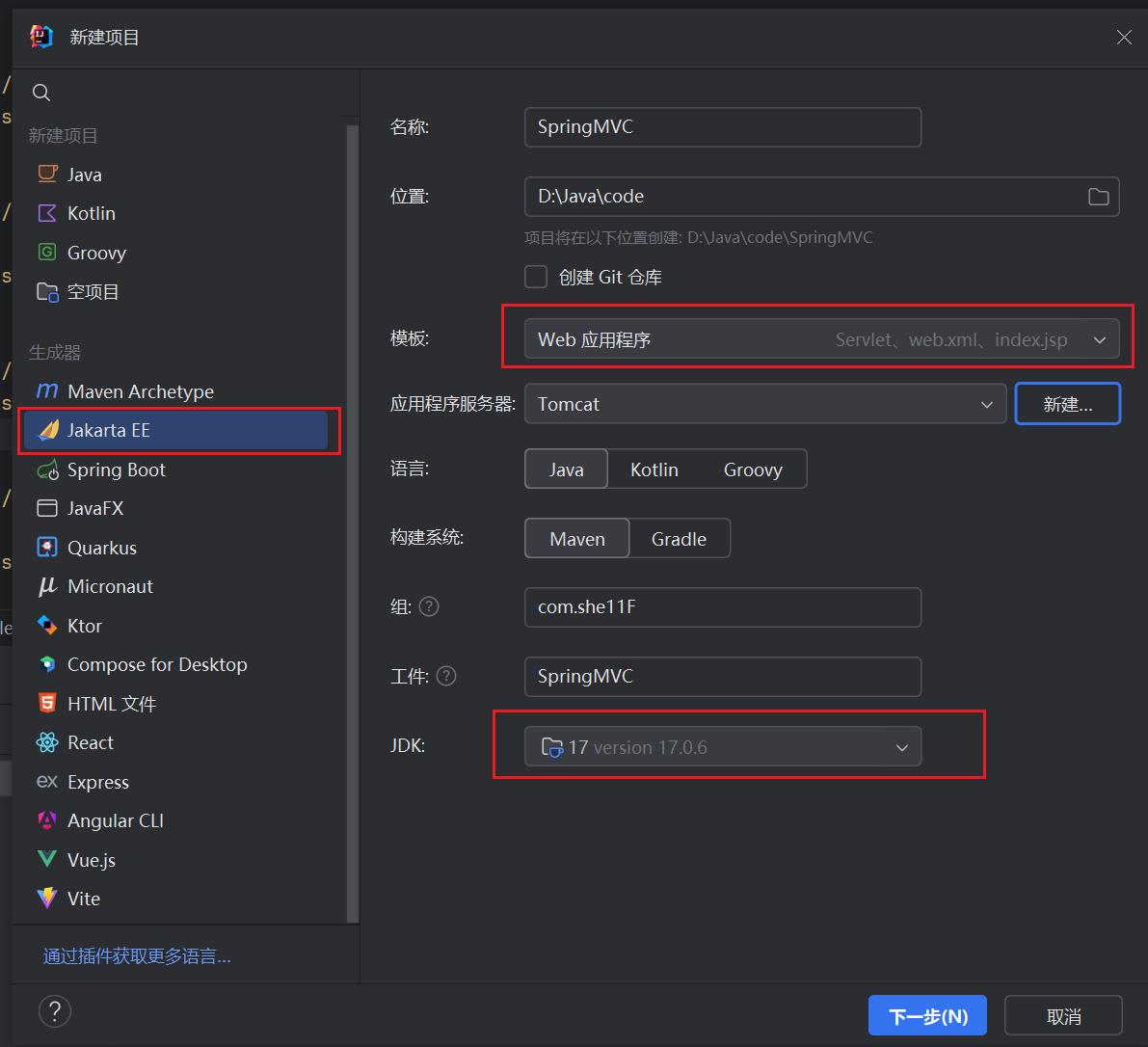Image resolution: width=1148 pixels, height=1047 pixels.
Task: Open 通过插件获取更多语言... link
Action: (x=137, y=955)
